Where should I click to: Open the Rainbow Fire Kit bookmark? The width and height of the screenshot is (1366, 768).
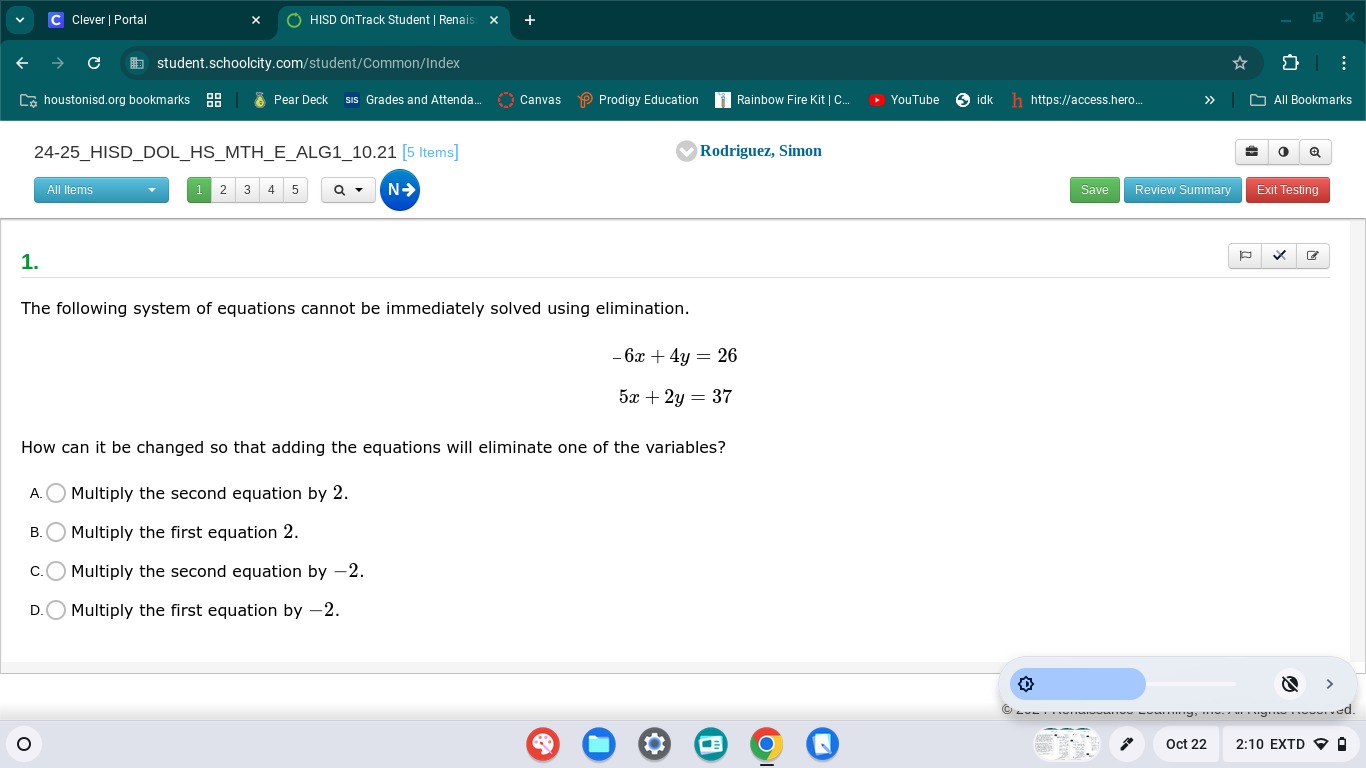pos(783,100)
